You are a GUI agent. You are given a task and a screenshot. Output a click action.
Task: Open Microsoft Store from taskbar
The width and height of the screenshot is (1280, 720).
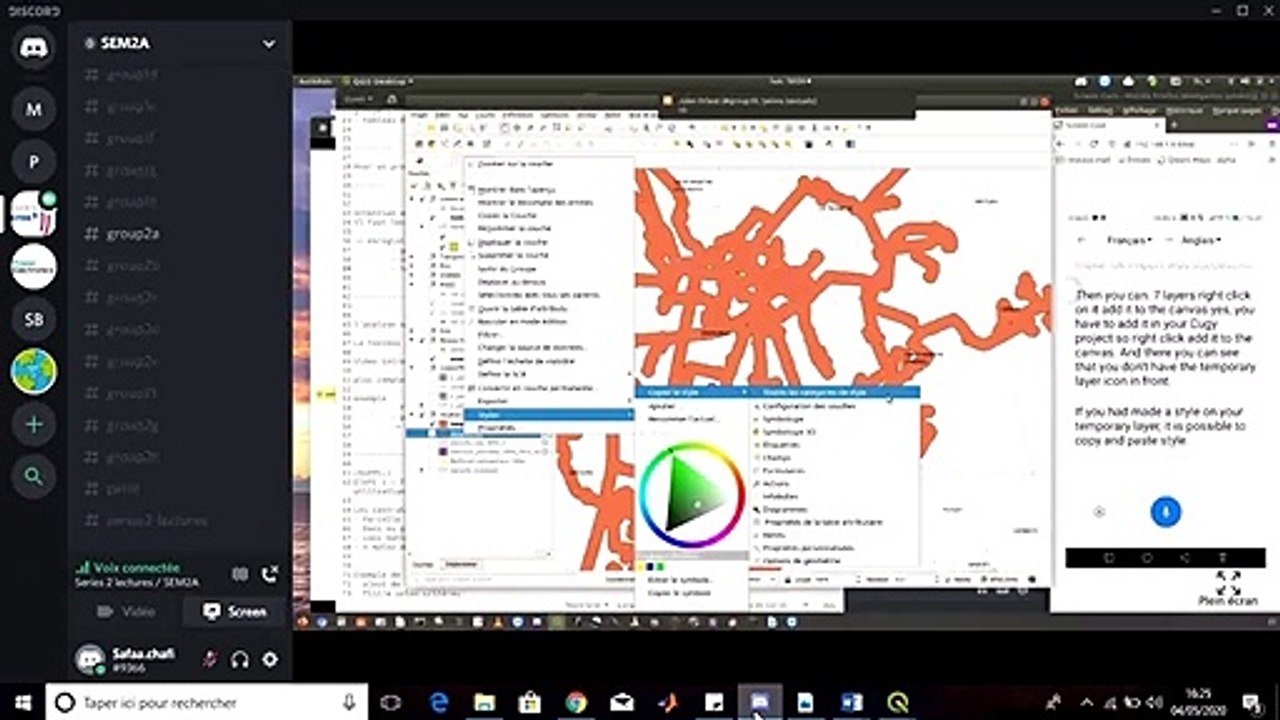tap(530, 703)
